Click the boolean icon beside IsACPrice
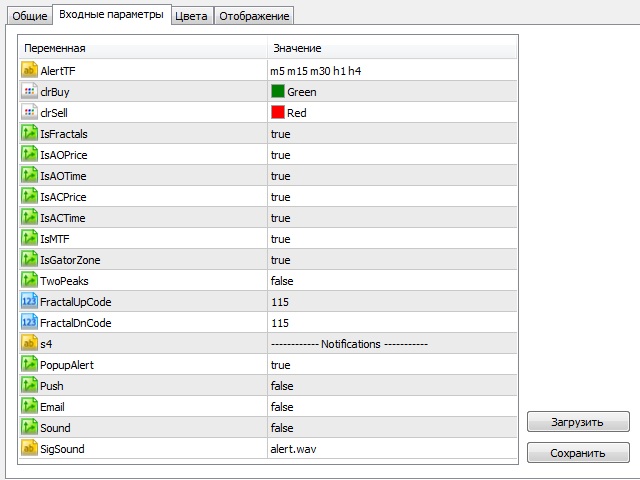The height and width of the screenshot is (480, 640). tap(29, 196)
